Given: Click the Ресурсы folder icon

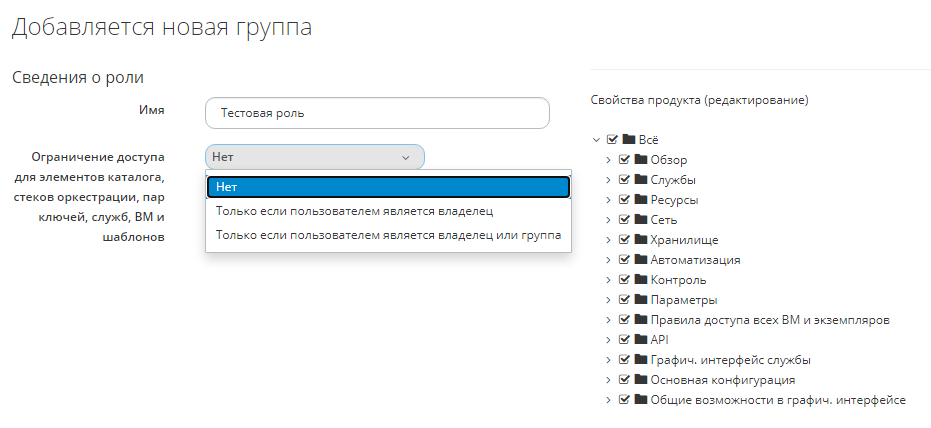Looking at the screenshot, I should tap(641, 200).
